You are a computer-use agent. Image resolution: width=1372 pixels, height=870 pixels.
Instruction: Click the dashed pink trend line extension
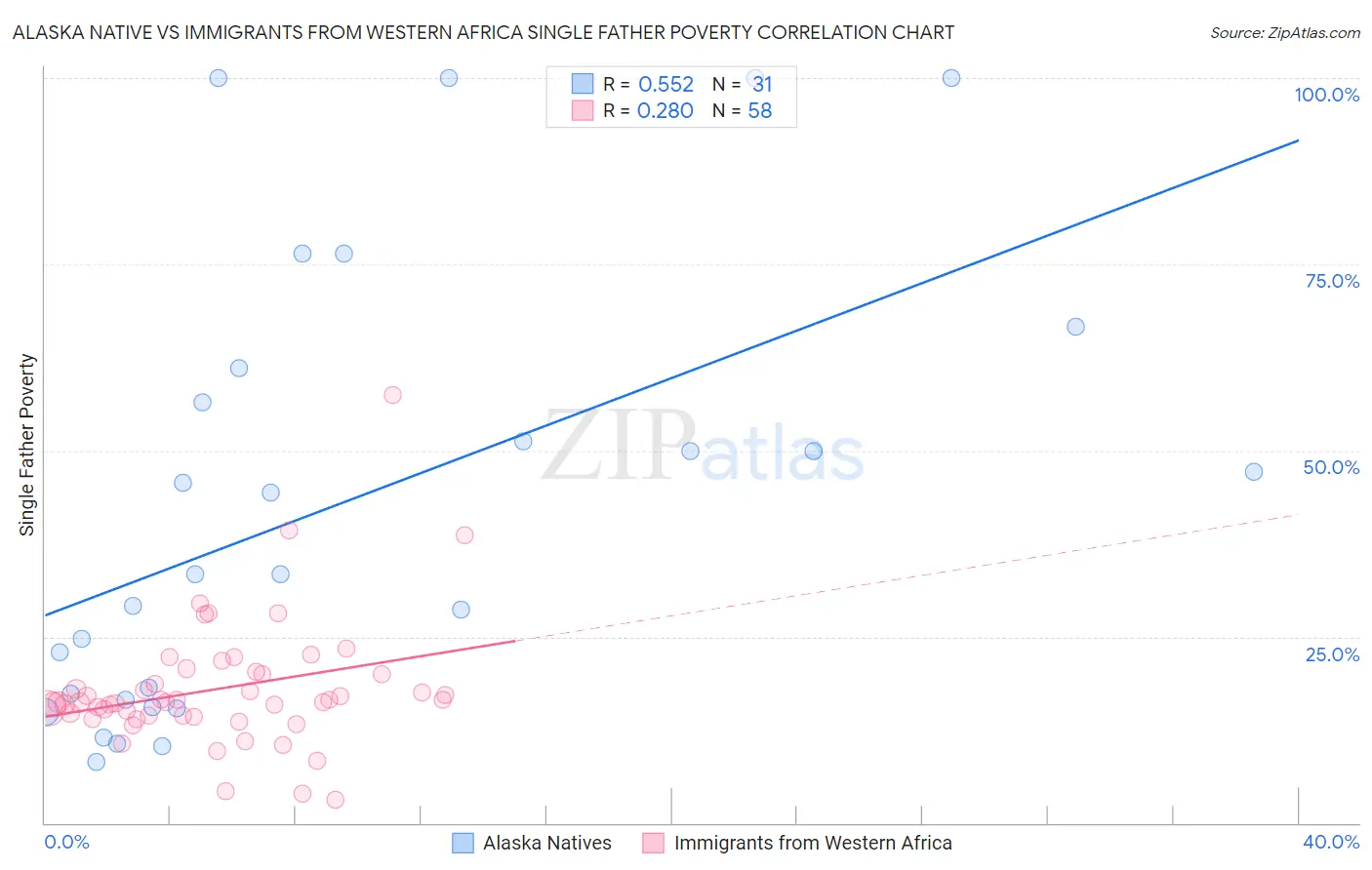coord(908,577)
